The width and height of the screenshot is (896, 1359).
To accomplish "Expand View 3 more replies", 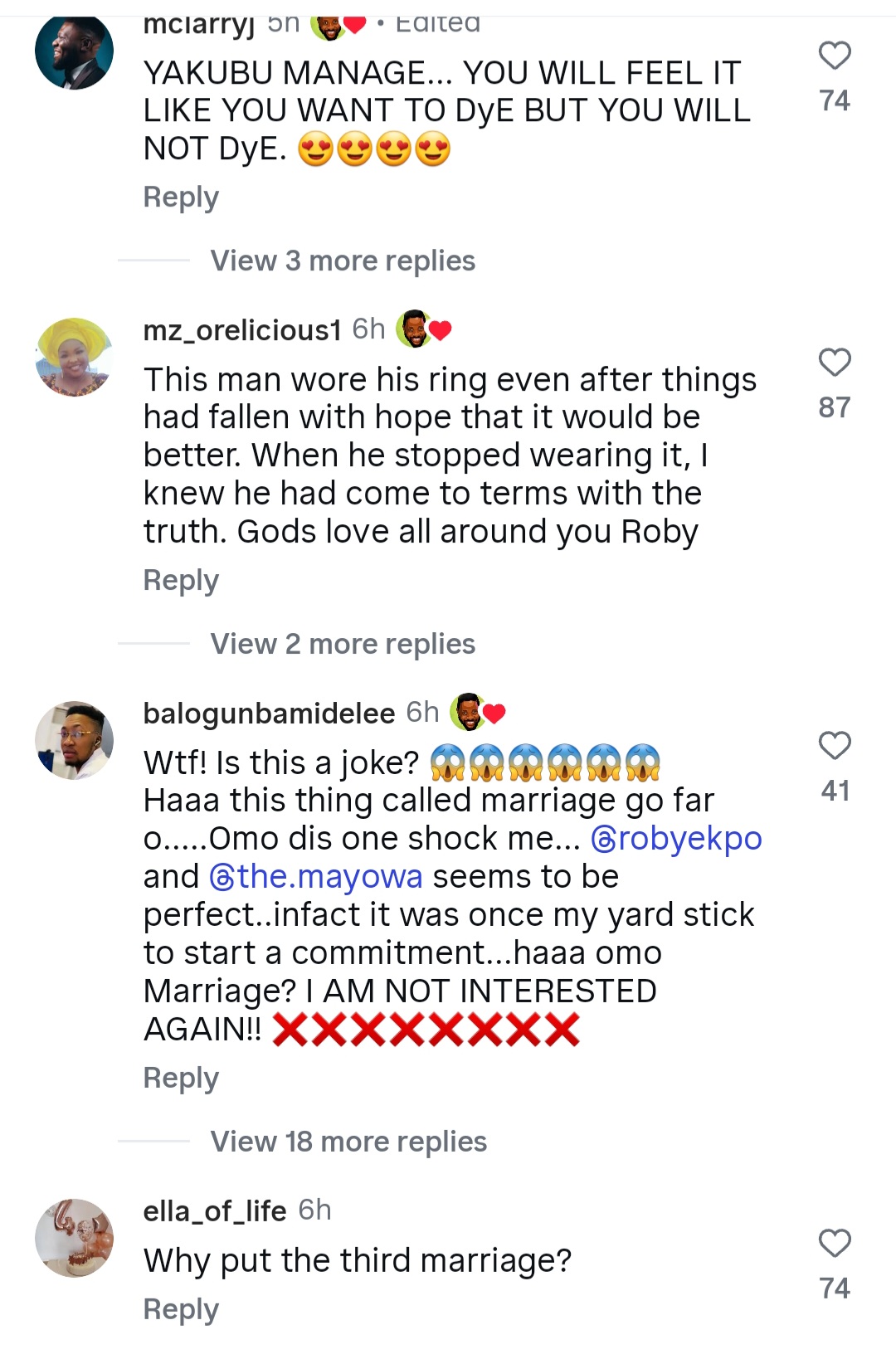I will (342, 261).
